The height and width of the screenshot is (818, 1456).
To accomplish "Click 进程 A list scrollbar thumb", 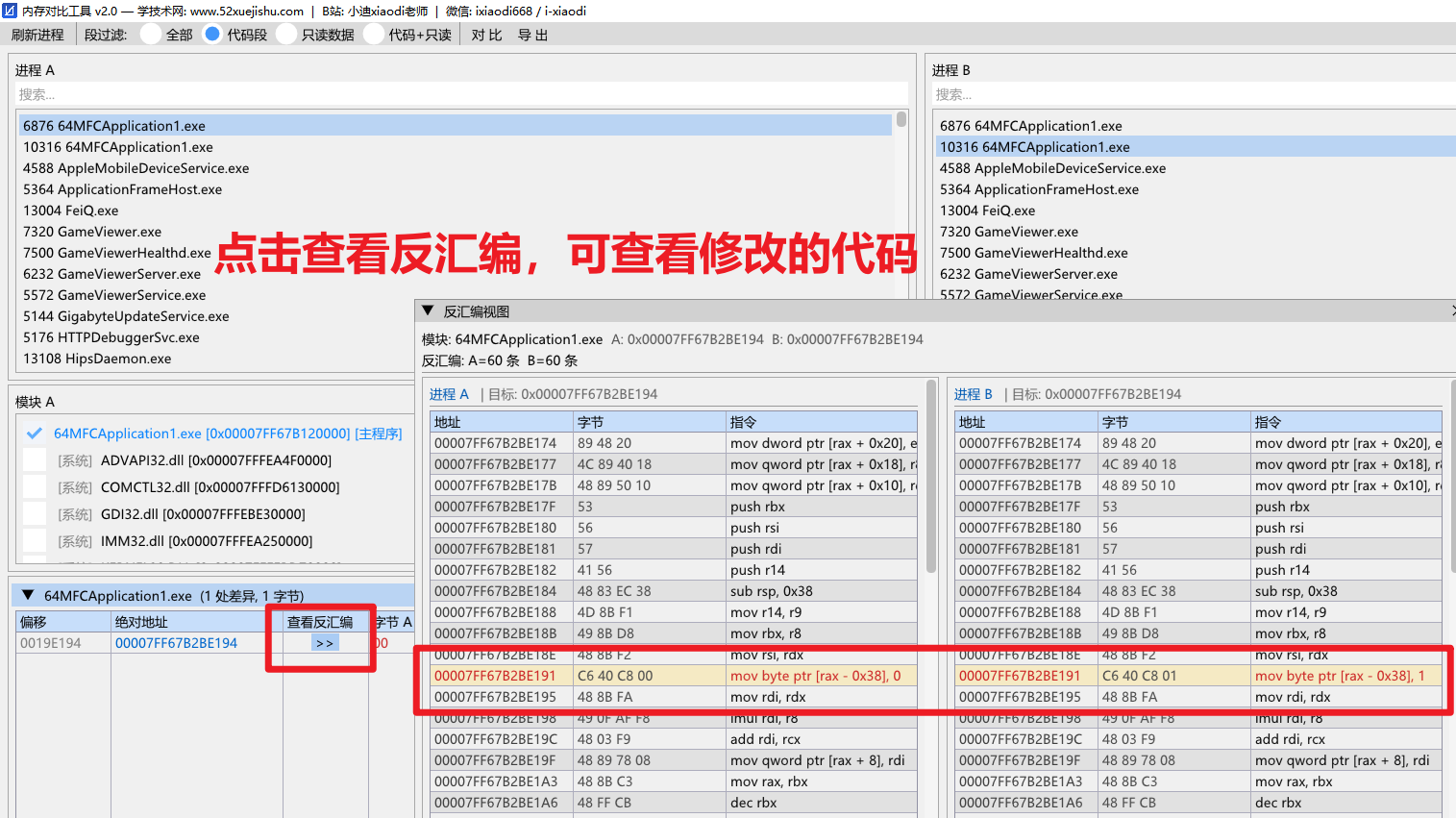I will tap(901, 119).
